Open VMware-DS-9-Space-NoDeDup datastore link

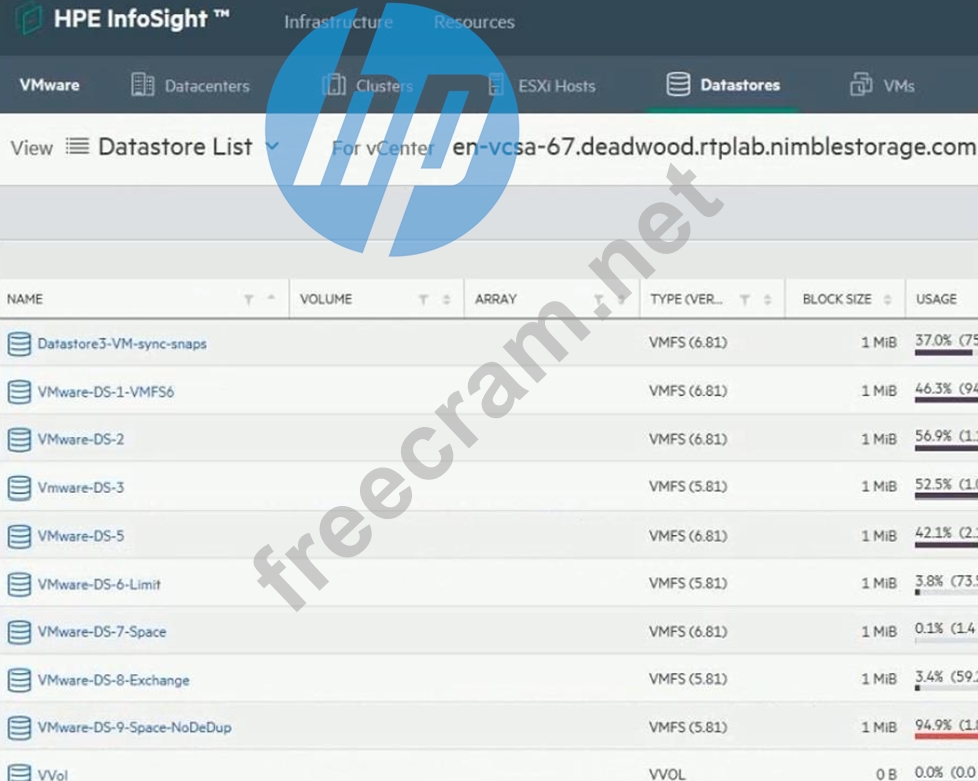[x=134, y=727]
